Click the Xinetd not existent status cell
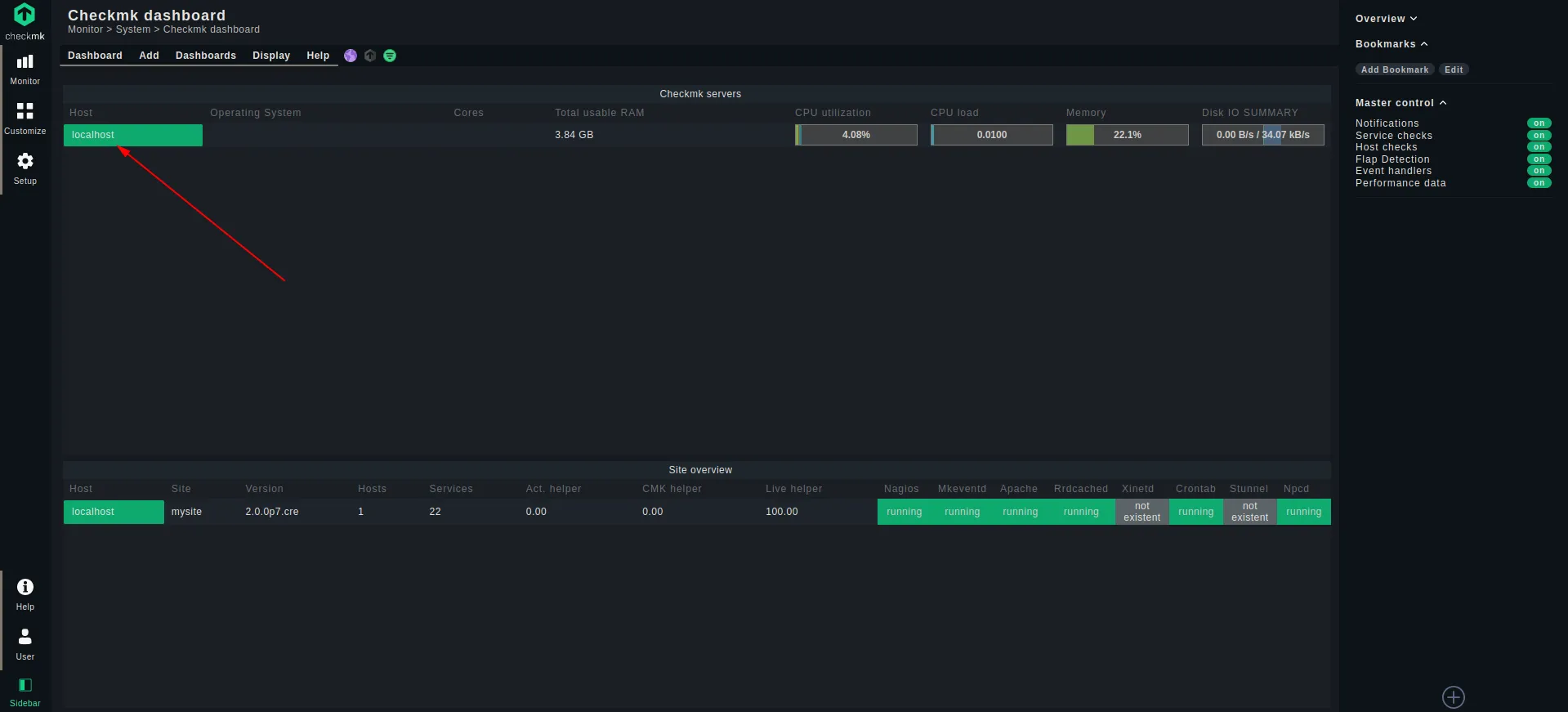1568x712 pixels. [1142, 512]
